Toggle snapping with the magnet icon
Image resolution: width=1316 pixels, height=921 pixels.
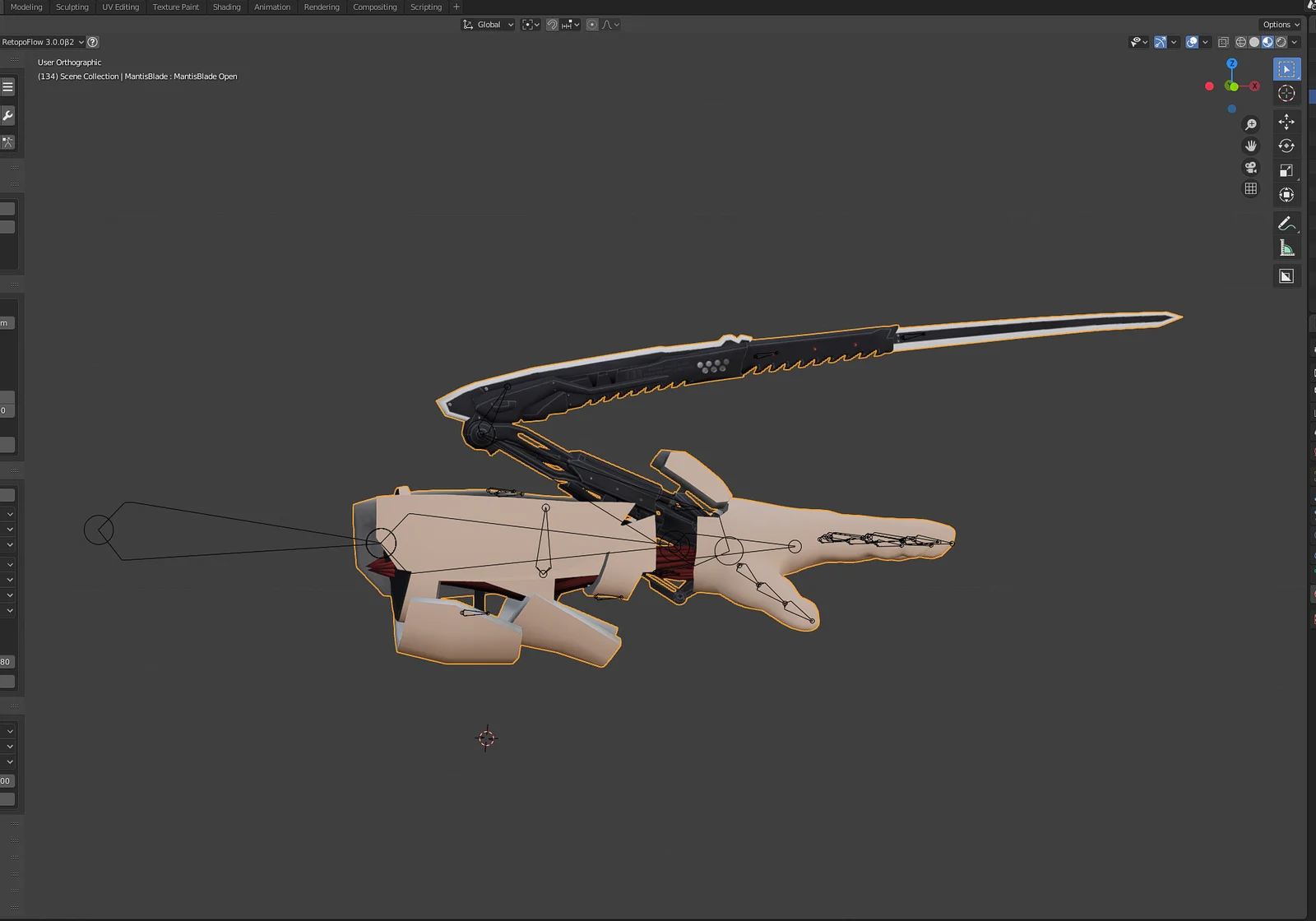tap(552, 24)
